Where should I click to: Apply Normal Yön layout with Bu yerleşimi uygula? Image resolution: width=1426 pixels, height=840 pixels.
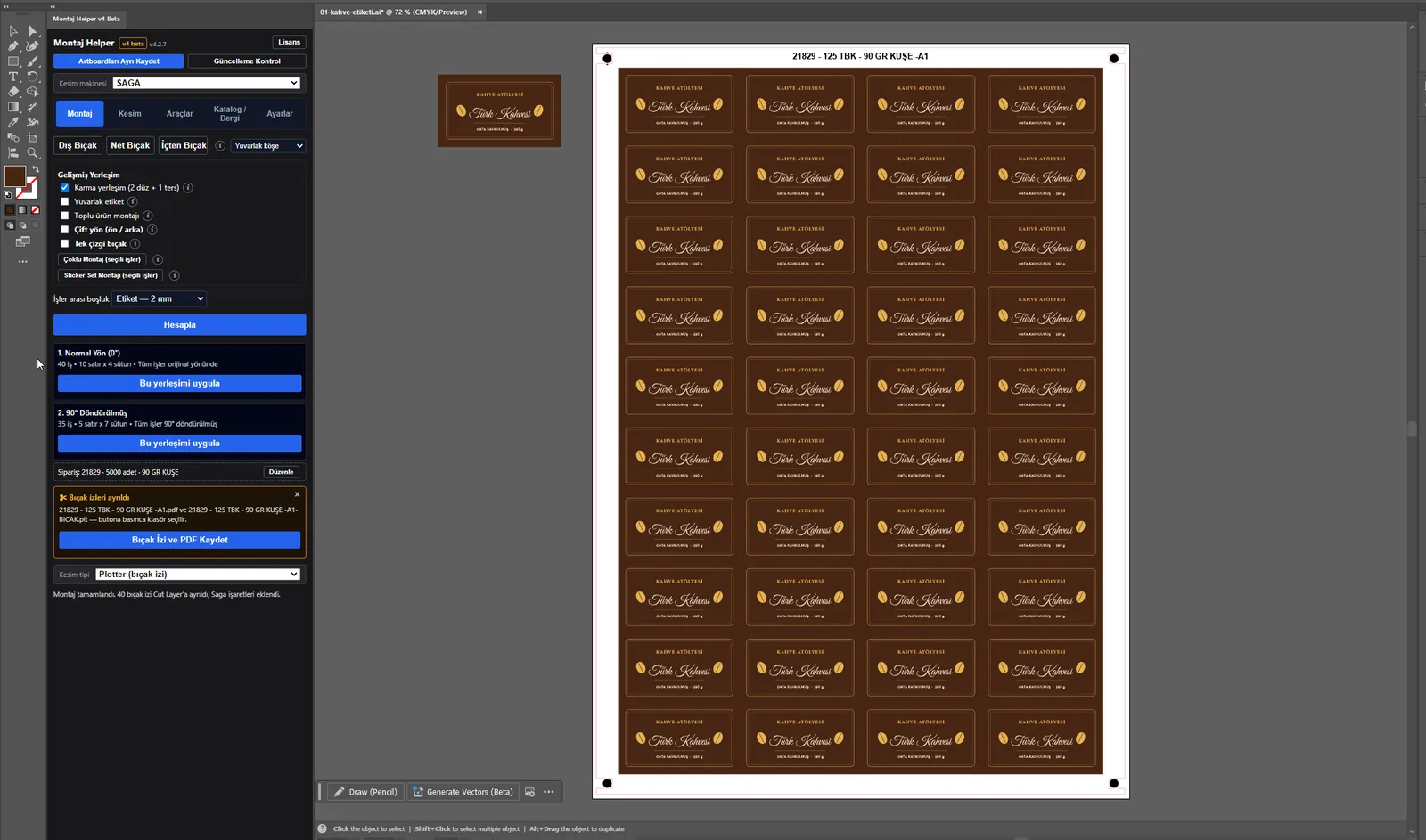(180, 384)
